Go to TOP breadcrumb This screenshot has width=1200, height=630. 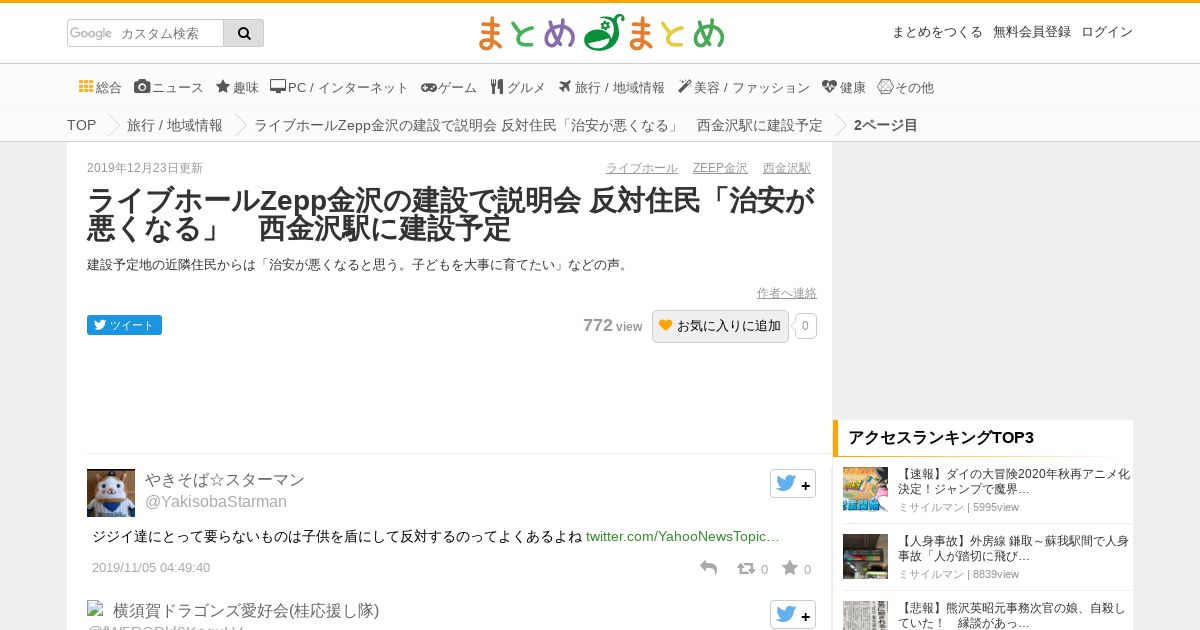[x=81, y=125]
